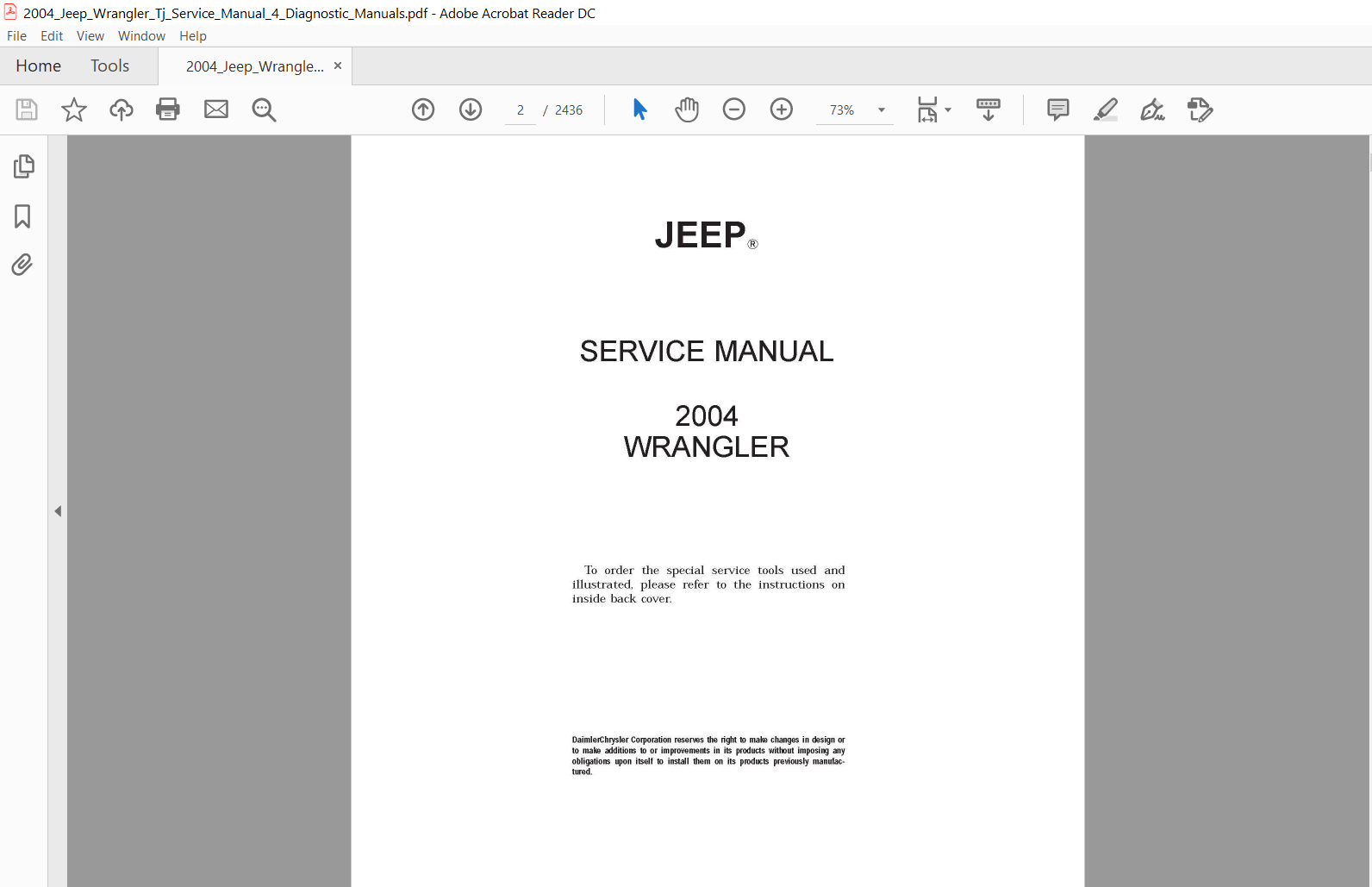Click the total pages 2436 label

[x=569, y=110]
